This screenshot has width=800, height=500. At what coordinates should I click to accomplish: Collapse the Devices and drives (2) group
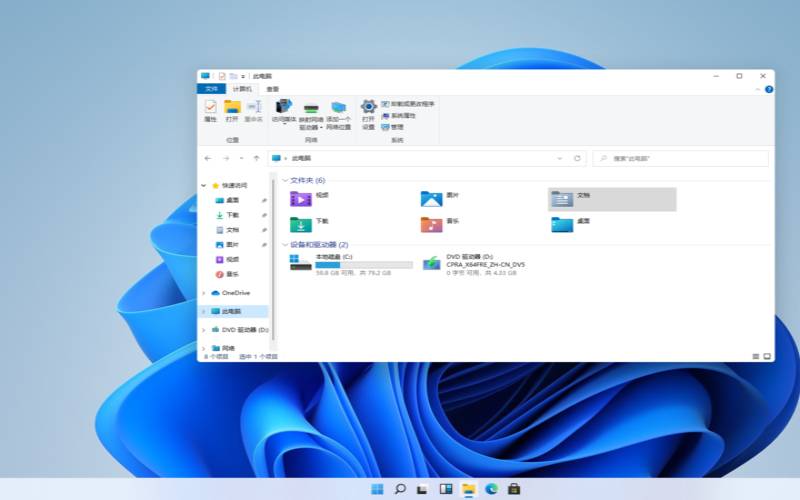[285, 245]
